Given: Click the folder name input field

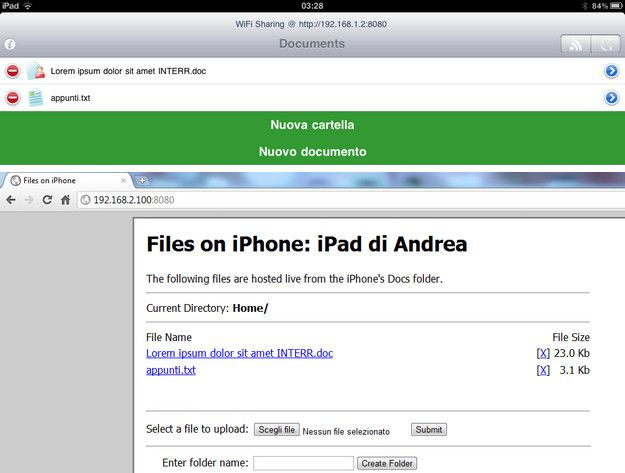Looking at the screenshot, I should coord(303,463).
